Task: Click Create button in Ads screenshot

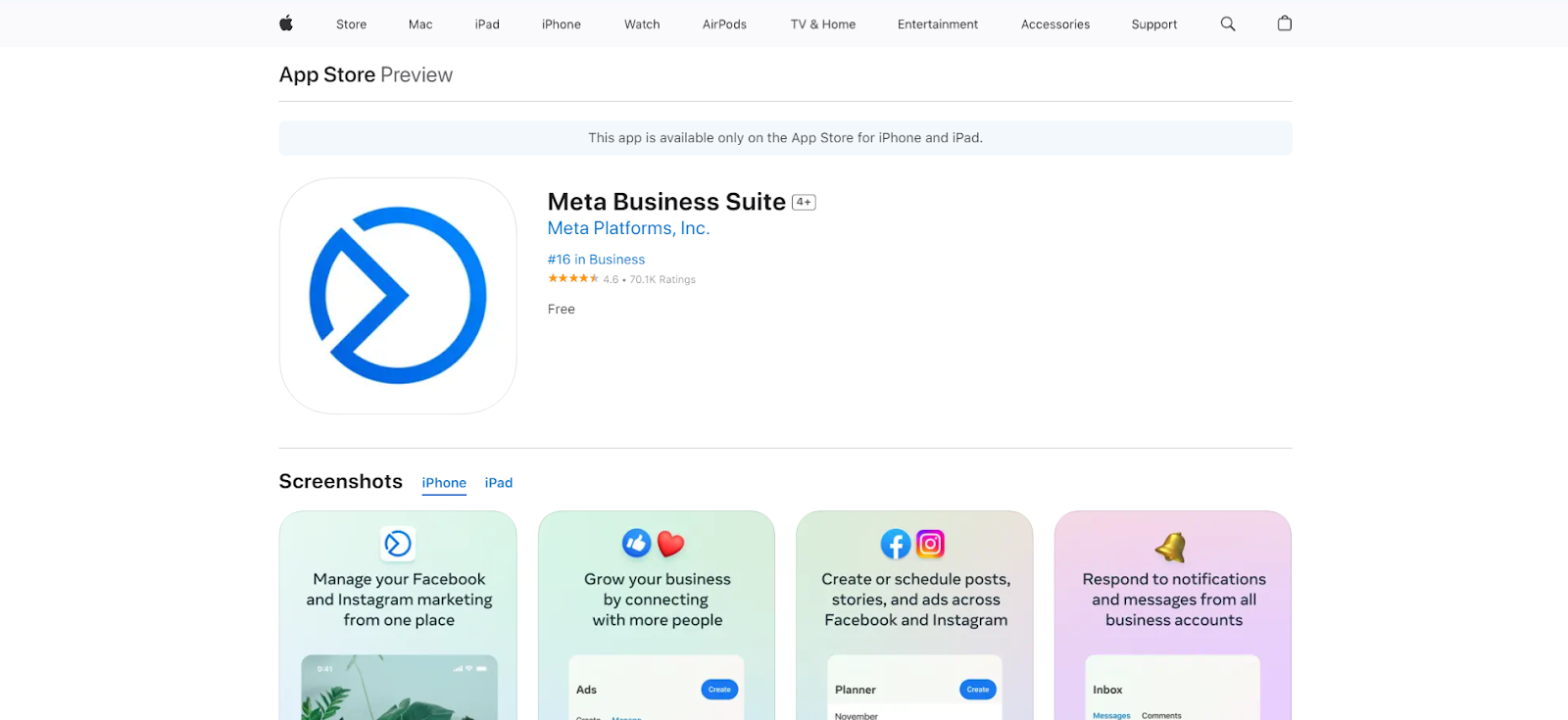Action: coord(719,690)
